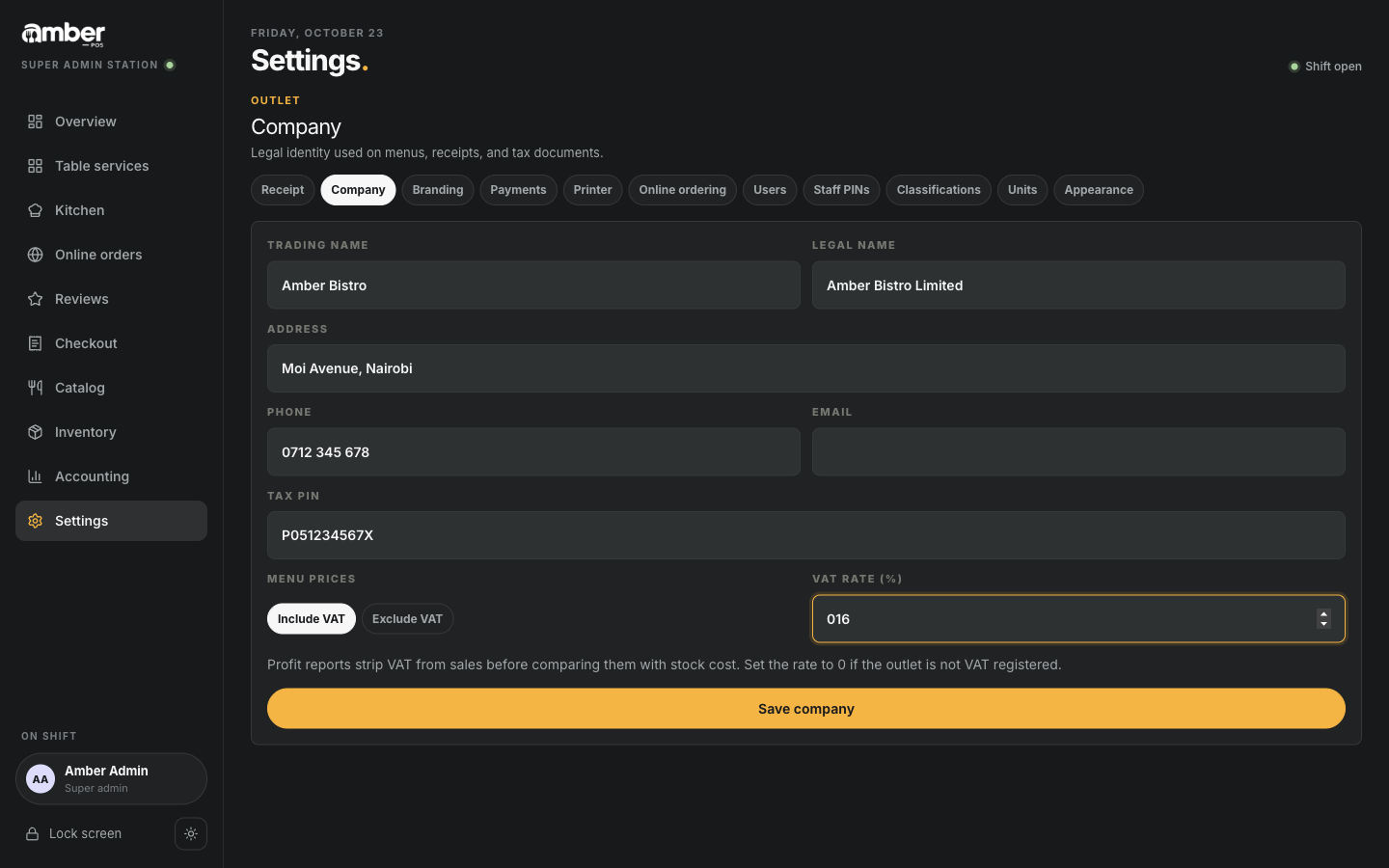The image size is (1389, 868).
Task: Click the Lock screen label
Action: tap(85, 834)
